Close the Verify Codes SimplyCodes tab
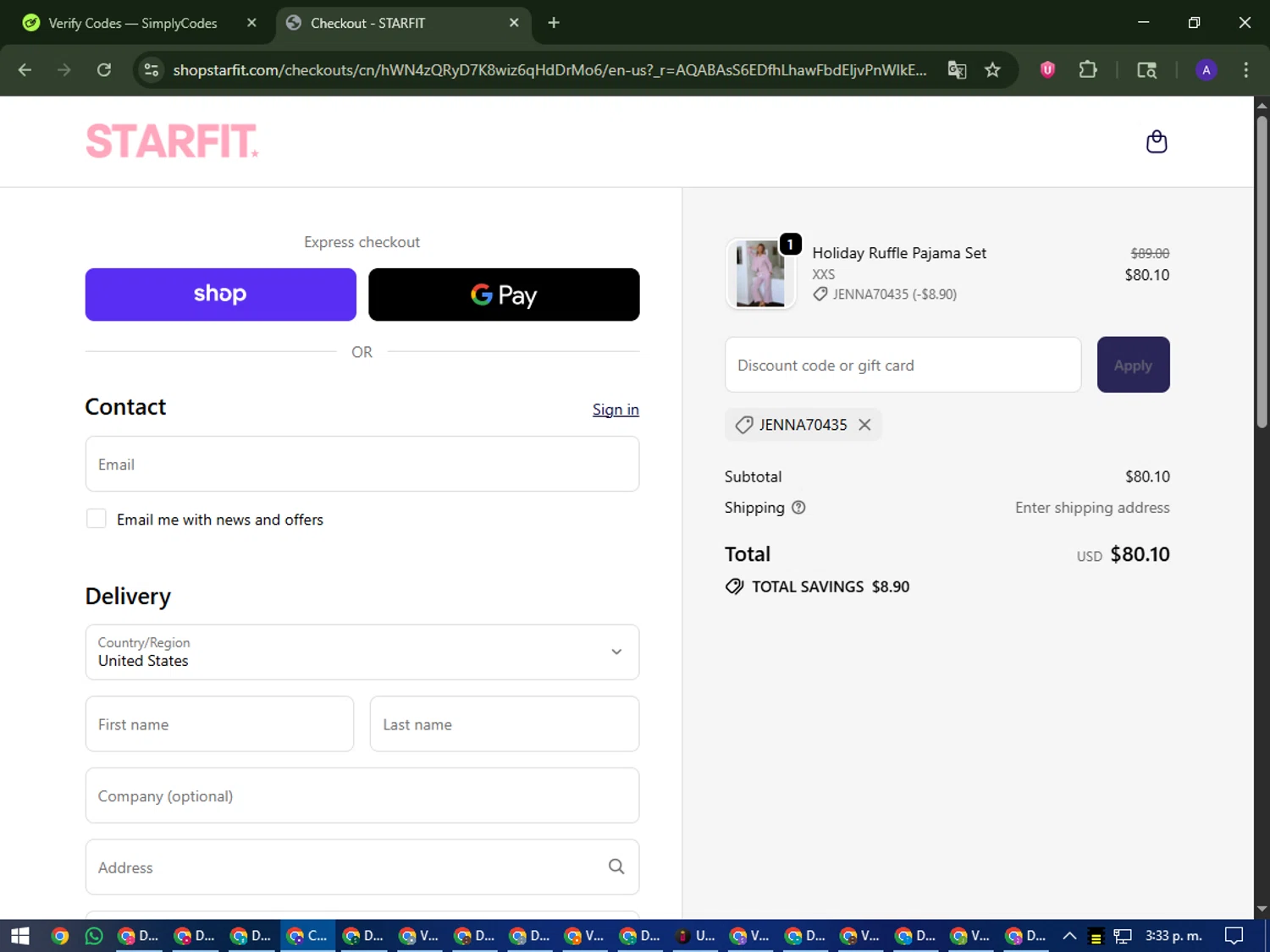 pyautogui.click(x=251, y=23)
